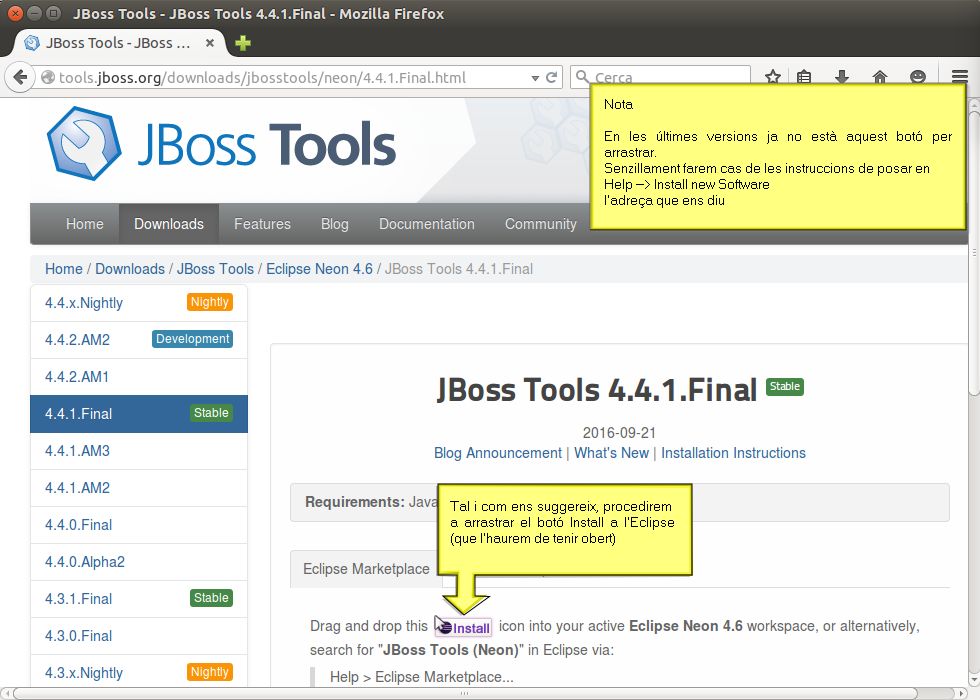Viewport: 980px width, 700px height.
Task: Open the Downloads arrow icon in toolbar
Action: [x=842, y=77]
